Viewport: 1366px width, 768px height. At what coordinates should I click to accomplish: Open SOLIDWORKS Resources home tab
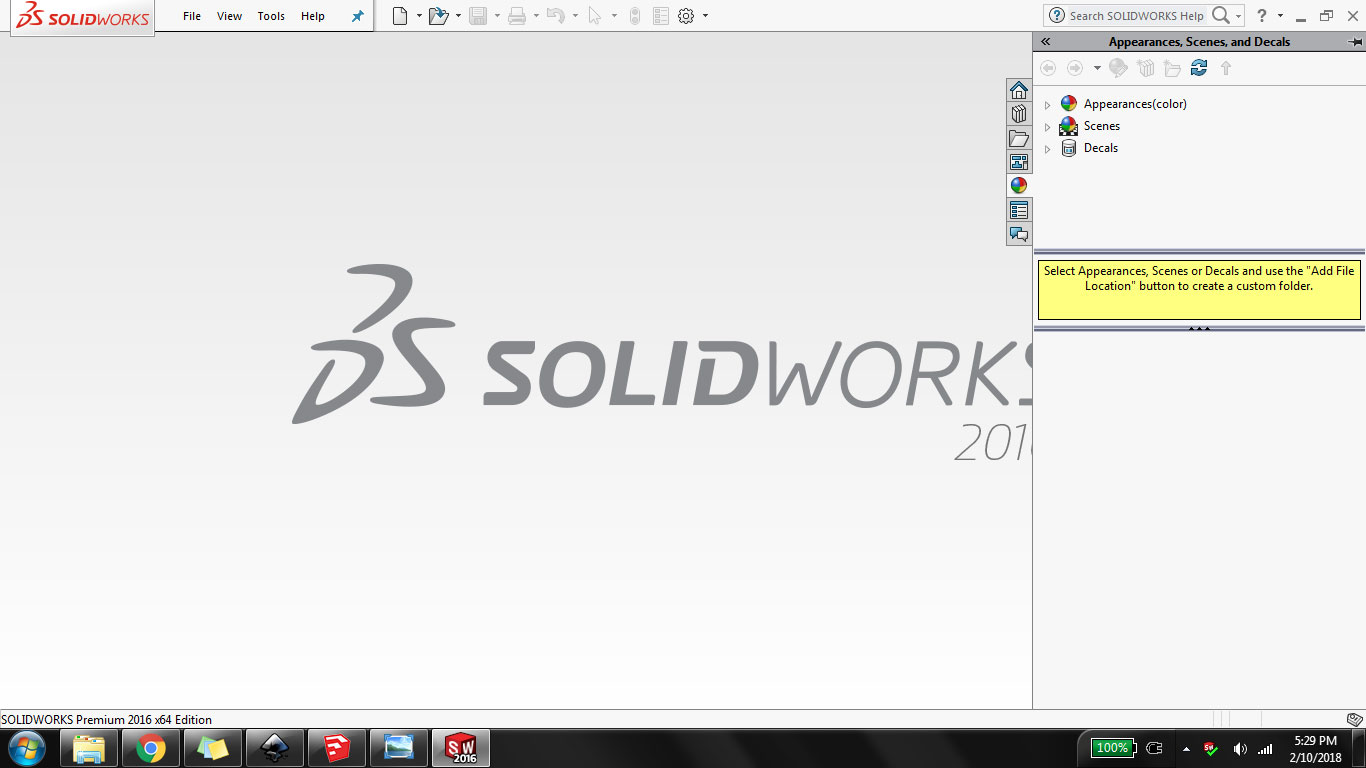tap(1019, 90)
